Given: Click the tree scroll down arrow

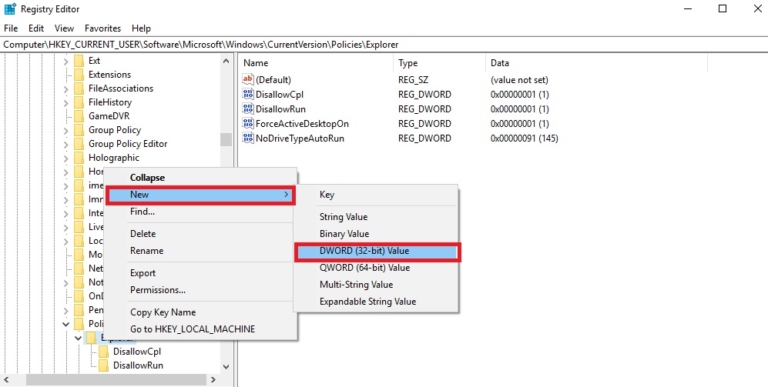Looking at the screenshot, I should point(226,366).
